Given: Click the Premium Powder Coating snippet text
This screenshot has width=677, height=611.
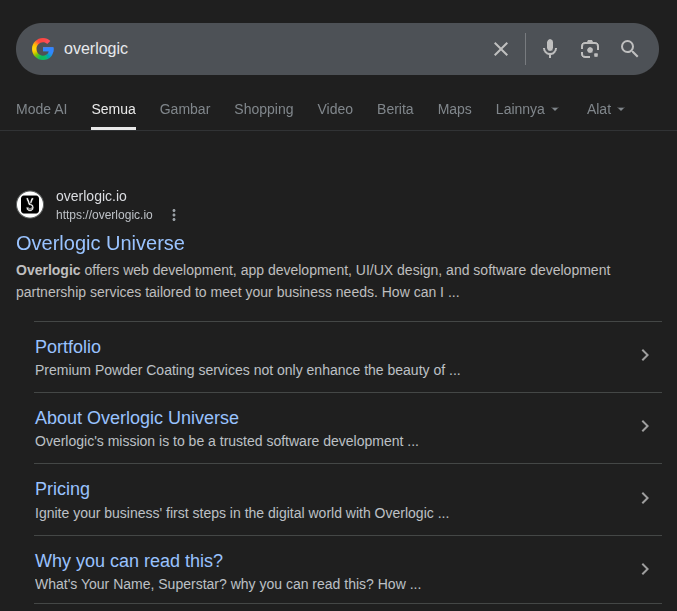Looking at the screenshot, I should (x=247, y=370).
